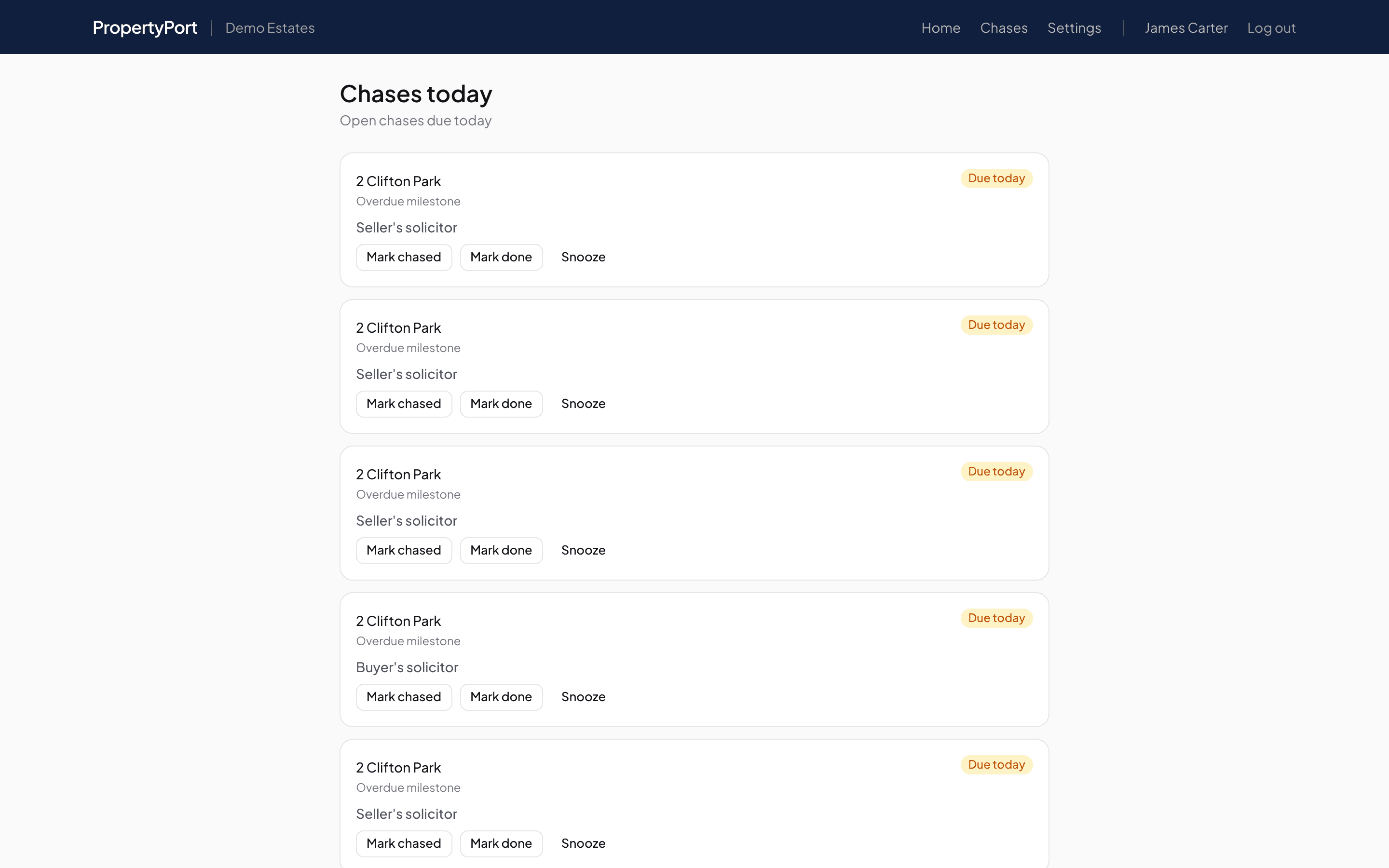Mark the Buyer's solicitor chase as done

coord(501,696)
